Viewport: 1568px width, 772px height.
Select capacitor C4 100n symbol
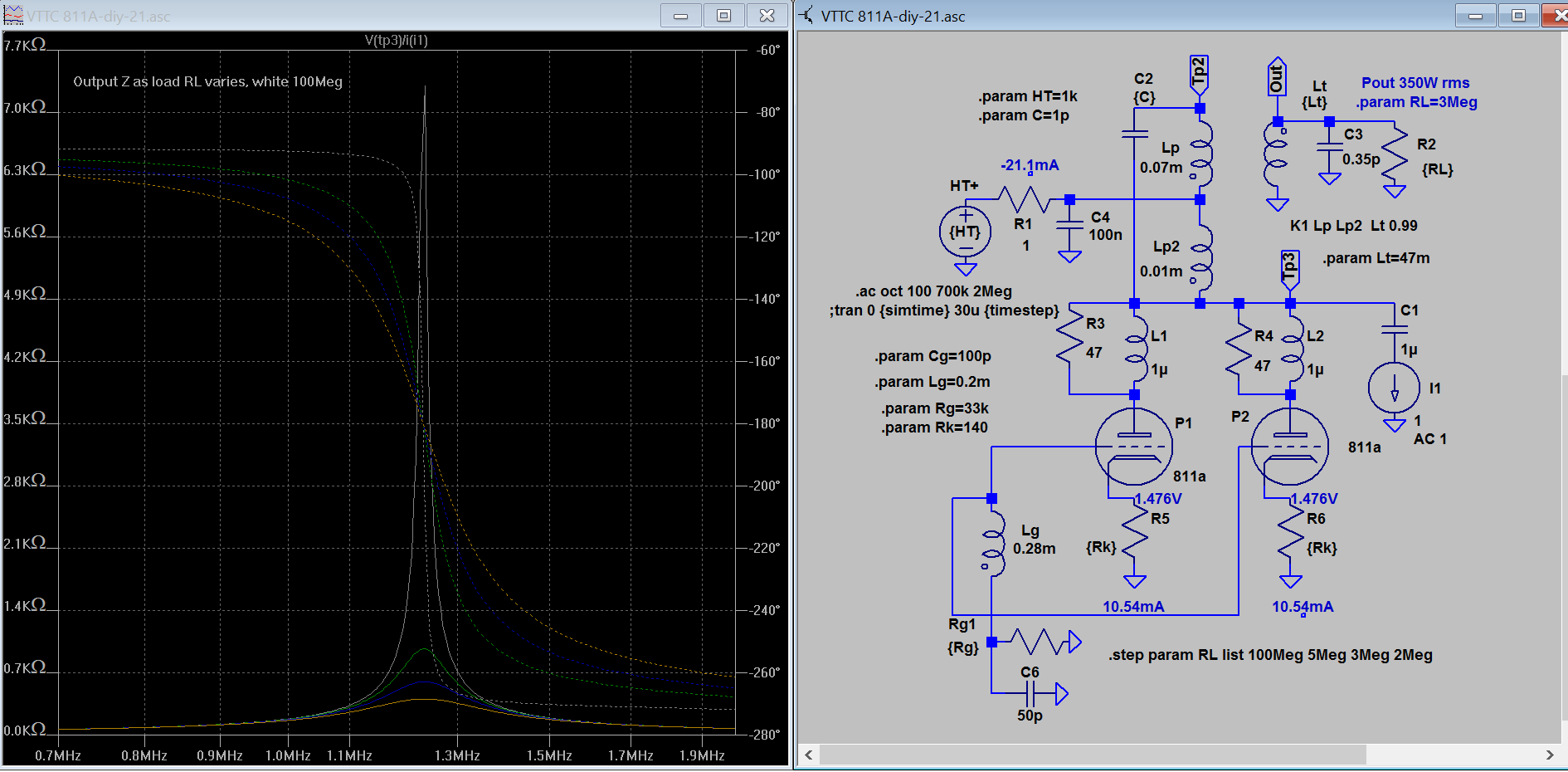1070,226
